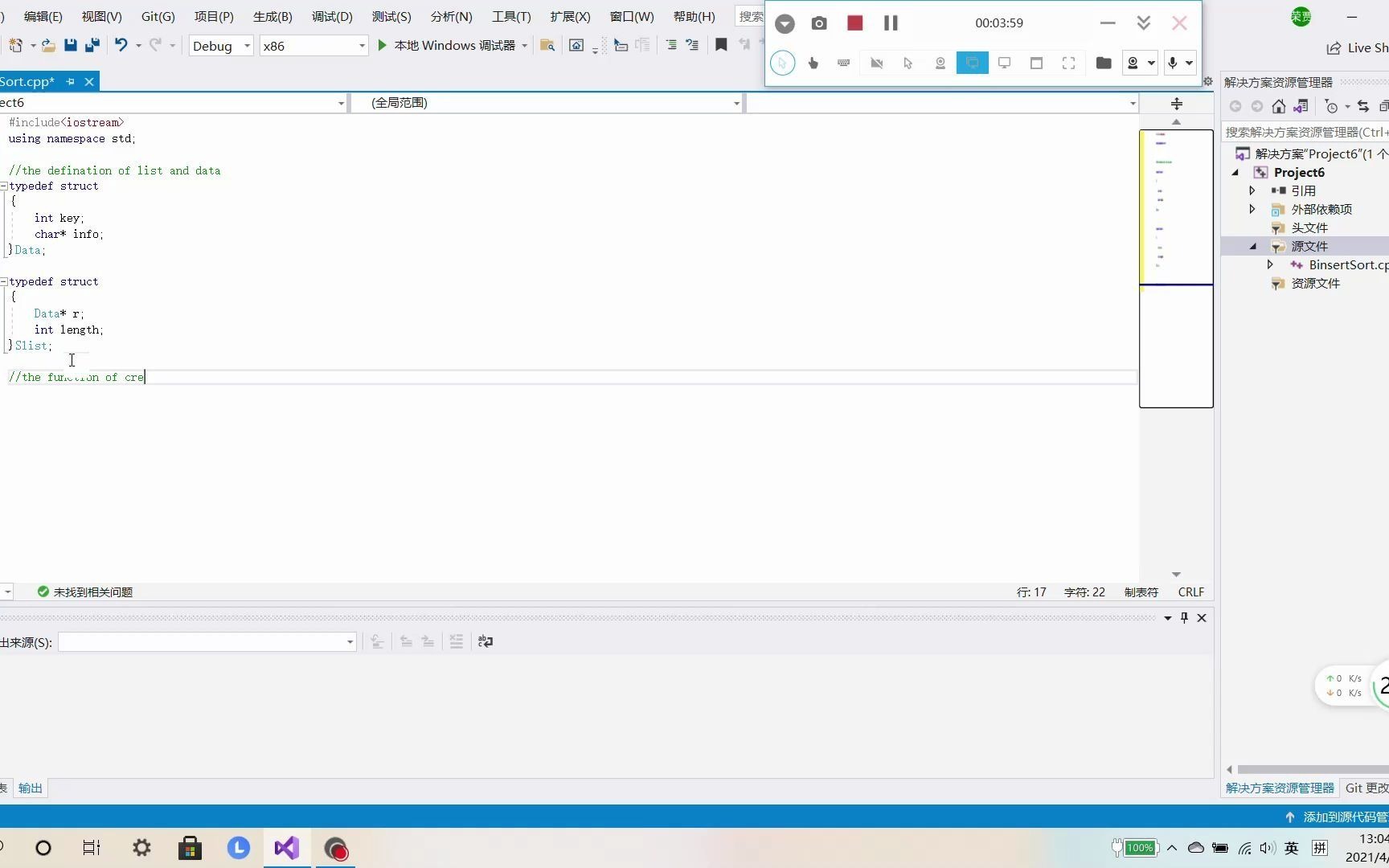
Task: Toggle keystroke display keyboard icon
Action: (x=844, y=63)
